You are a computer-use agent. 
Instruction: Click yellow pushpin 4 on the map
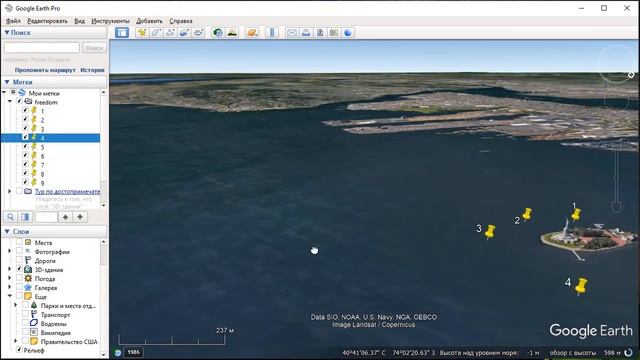click(581, 286)
